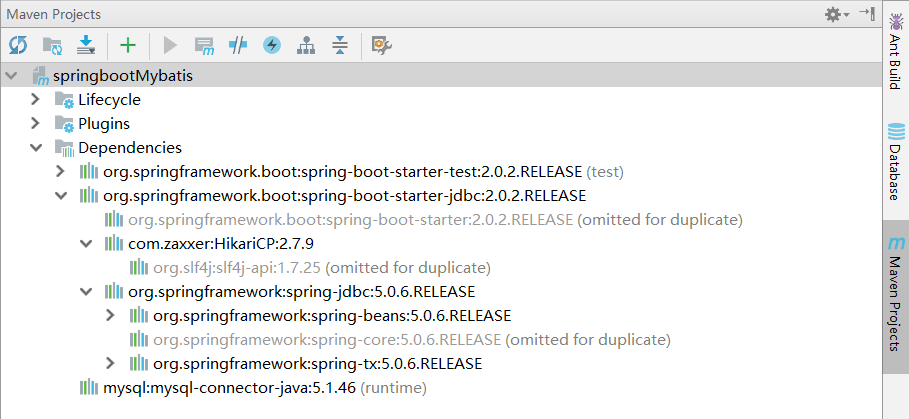
Task: Open the Database side tab
Action: [896, 162]
